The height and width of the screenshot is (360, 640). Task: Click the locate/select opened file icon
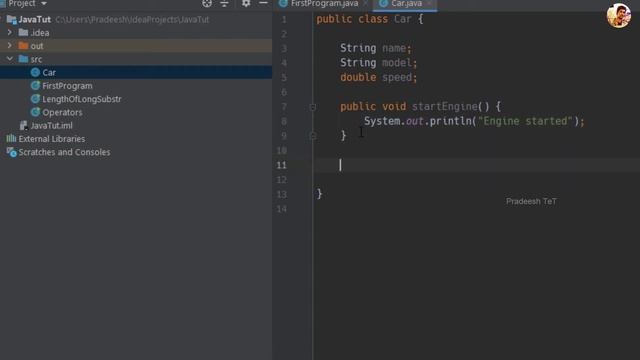coord(207,3)
